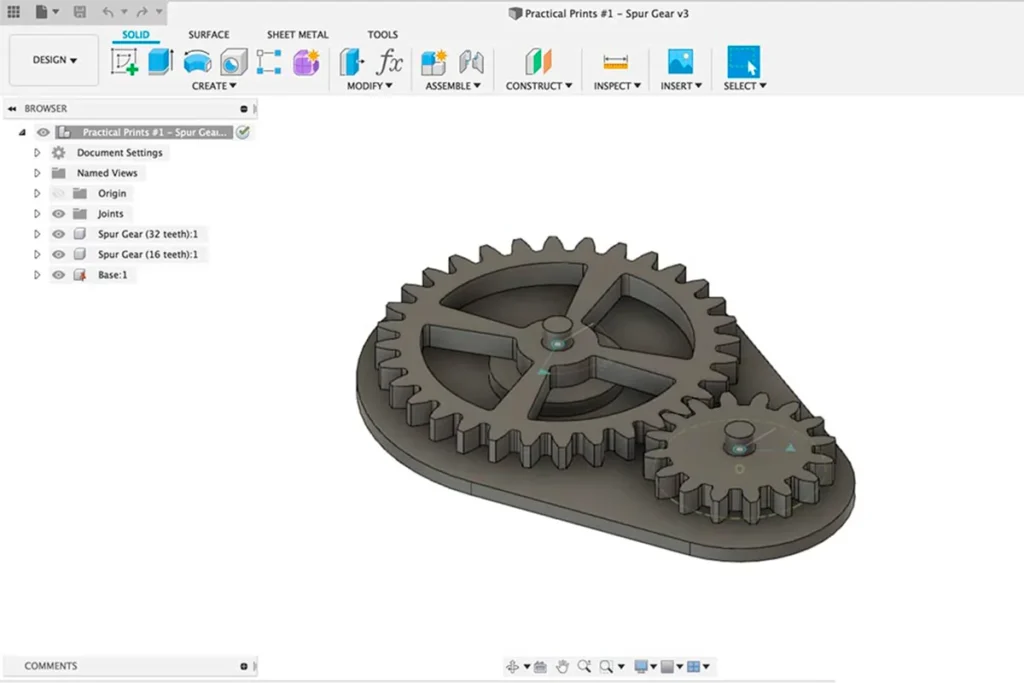This screenshot has width=1024, height=683.
Task: Click the Create Sketch tool icon
Action: coord(124,62)
